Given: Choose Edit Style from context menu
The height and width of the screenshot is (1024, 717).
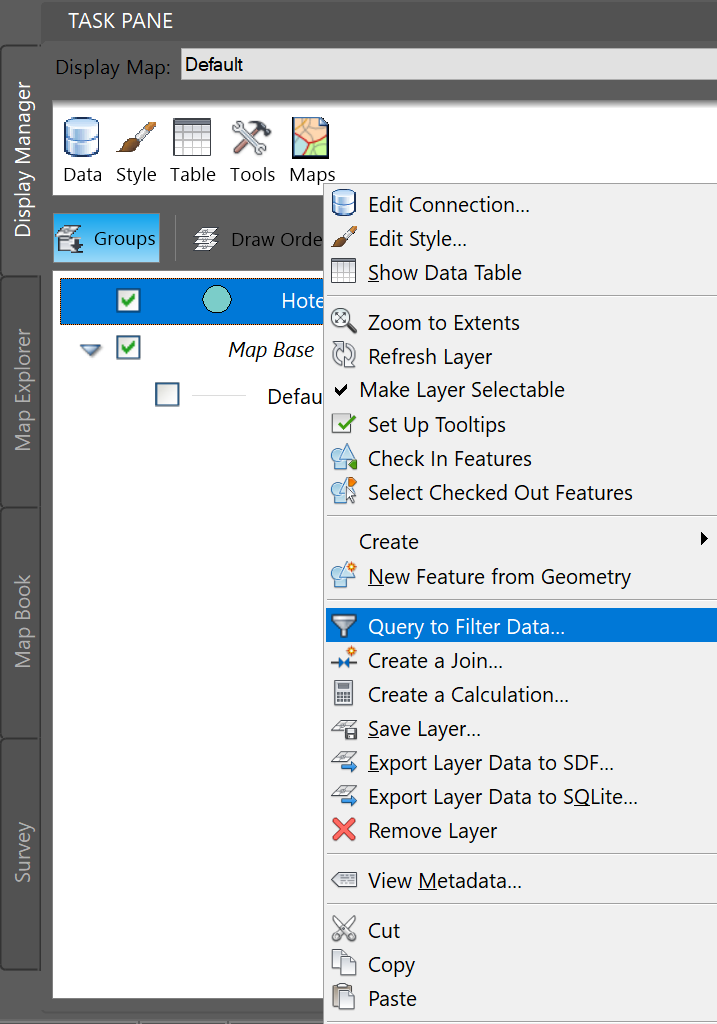Looking at the screenshot, I should click(x=417, y=238).
